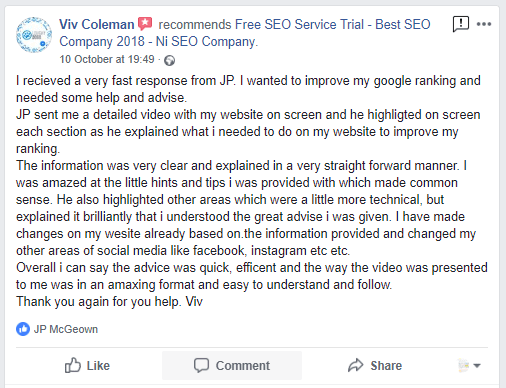
Task: Click the curved arrow icon beside Share
Action: (356, 365)
